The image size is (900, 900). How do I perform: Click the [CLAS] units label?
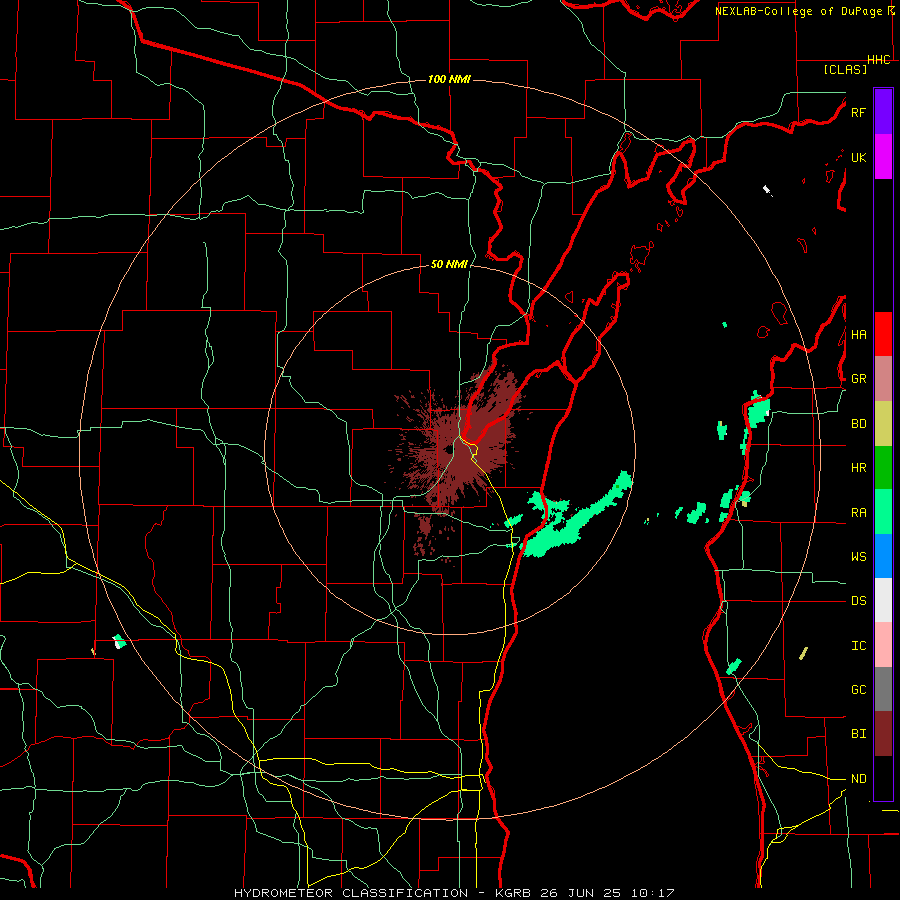point(845,69)
